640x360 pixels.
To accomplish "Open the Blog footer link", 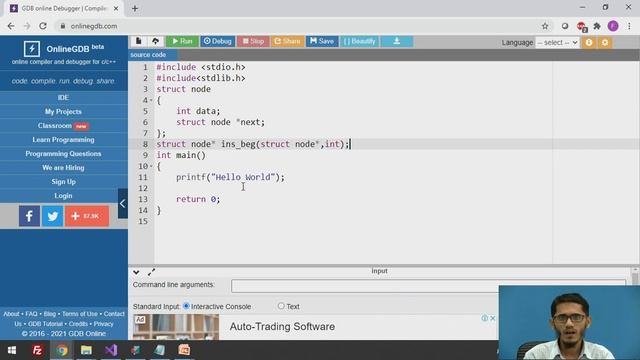I will pos(50,314).
